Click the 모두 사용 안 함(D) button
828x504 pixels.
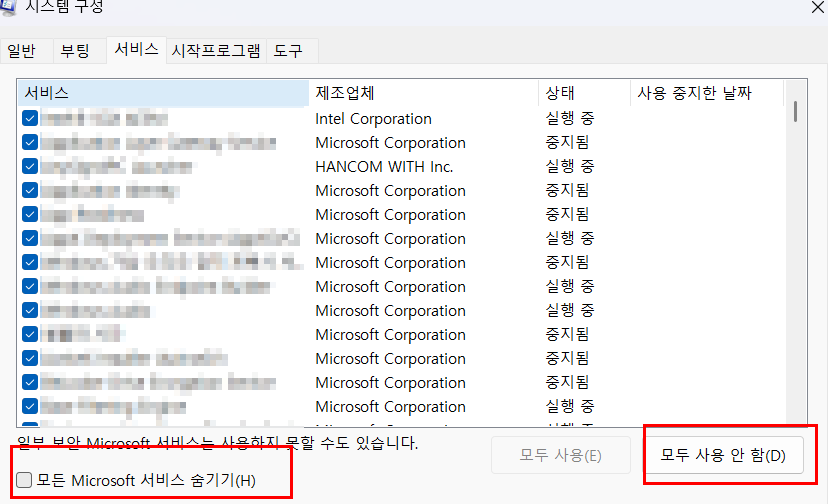pyautogui.click(x=724, y=455)
